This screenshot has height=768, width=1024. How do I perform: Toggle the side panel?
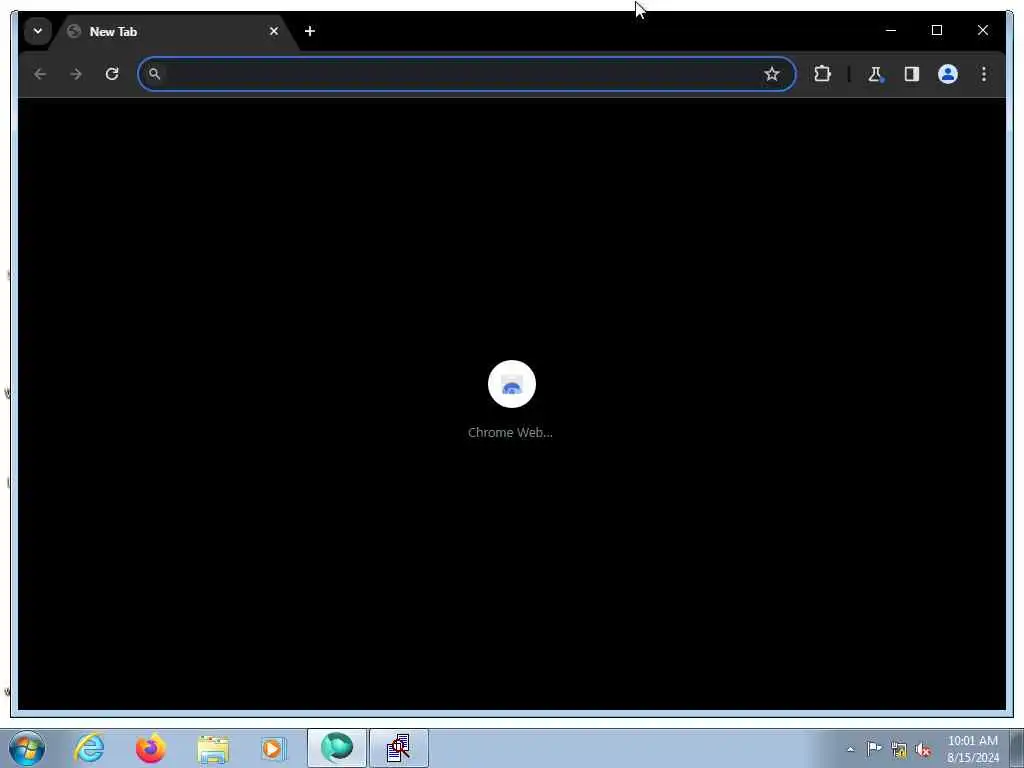point(912,74)
